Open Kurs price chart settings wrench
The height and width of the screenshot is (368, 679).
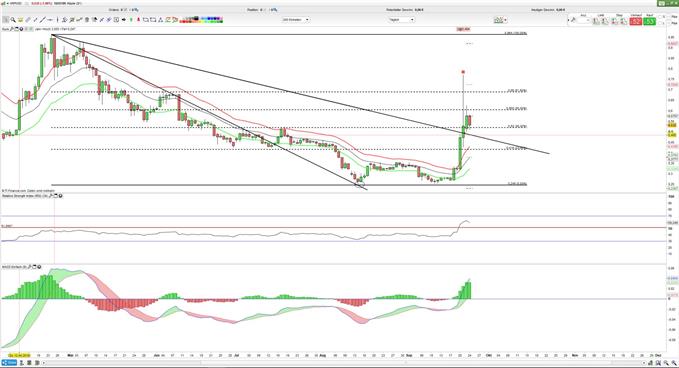click(12, 29)
